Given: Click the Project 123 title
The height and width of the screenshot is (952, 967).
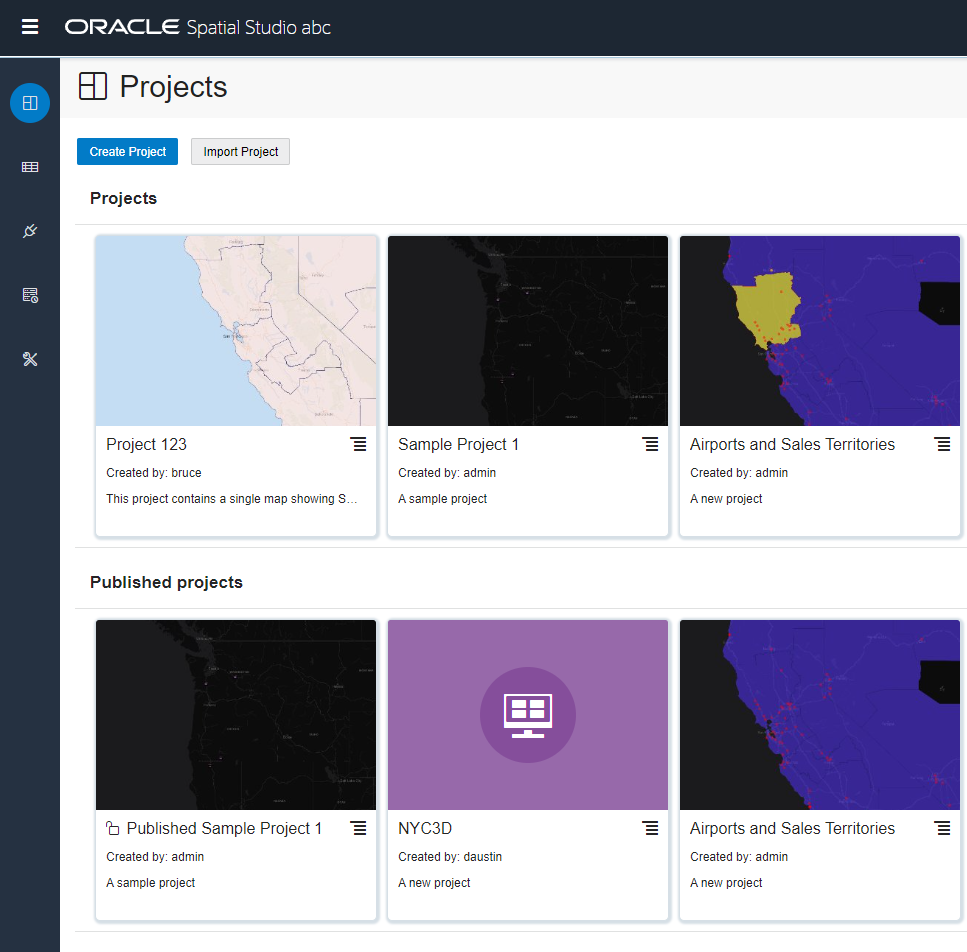Looking at the screenshot, I should point(146,444).
